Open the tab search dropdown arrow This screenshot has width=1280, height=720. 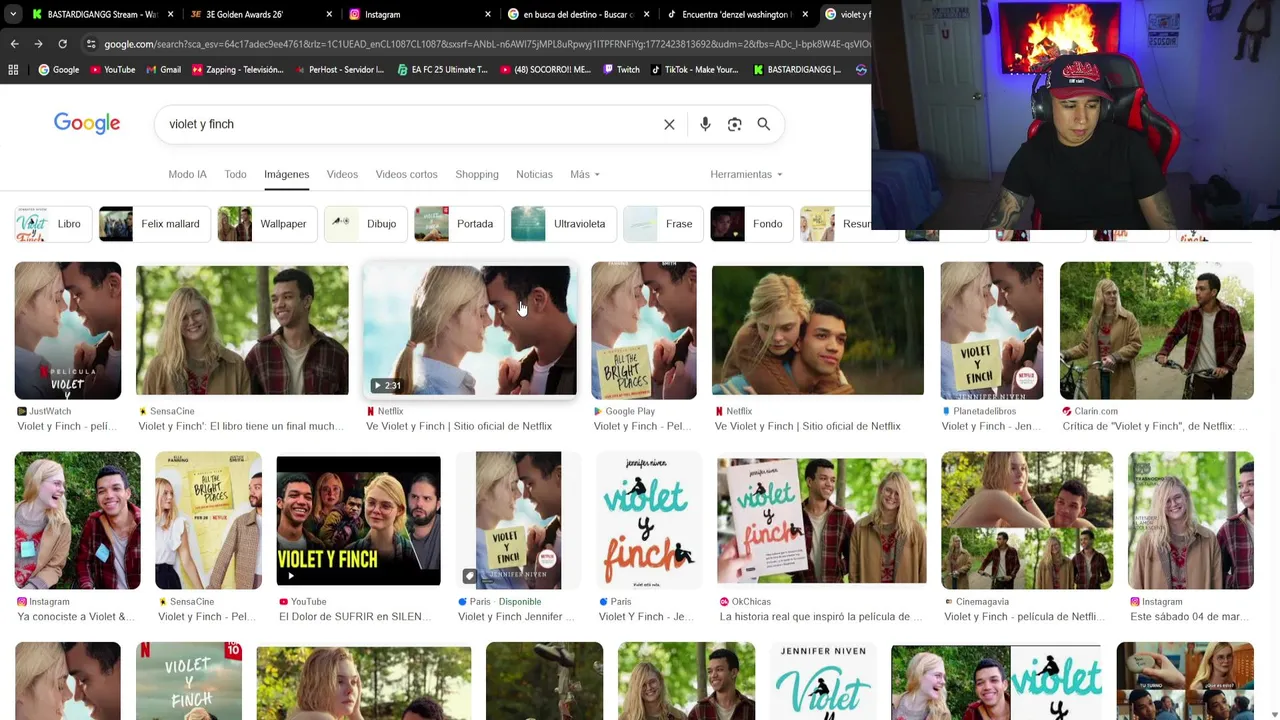pyautogui.click(x=12, y=14)
